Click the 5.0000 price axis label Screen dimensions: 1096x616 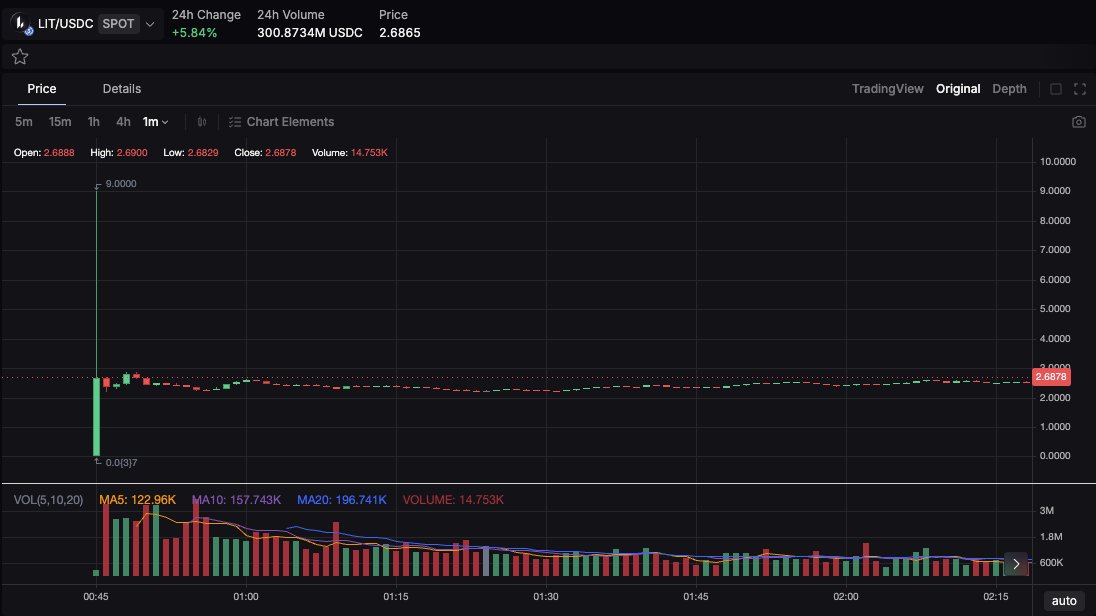[x=1055, y=308]
